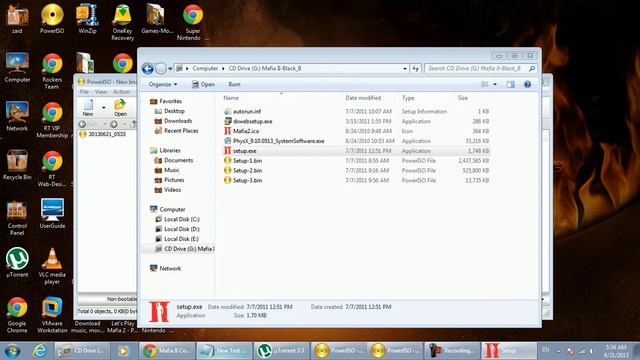Open the µTorrent desktop icon

pyautogui.click(x=17, y=262)
